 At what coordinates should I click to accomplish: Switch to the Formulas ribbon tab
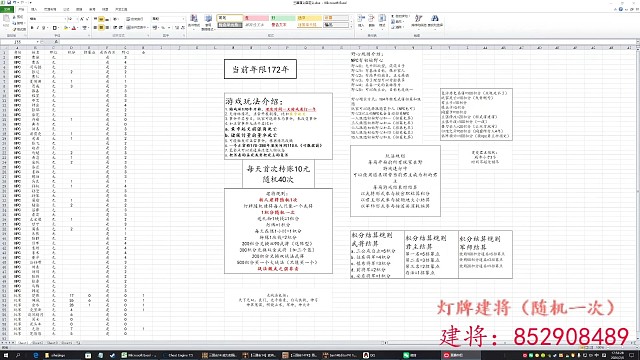click(66, 9)
